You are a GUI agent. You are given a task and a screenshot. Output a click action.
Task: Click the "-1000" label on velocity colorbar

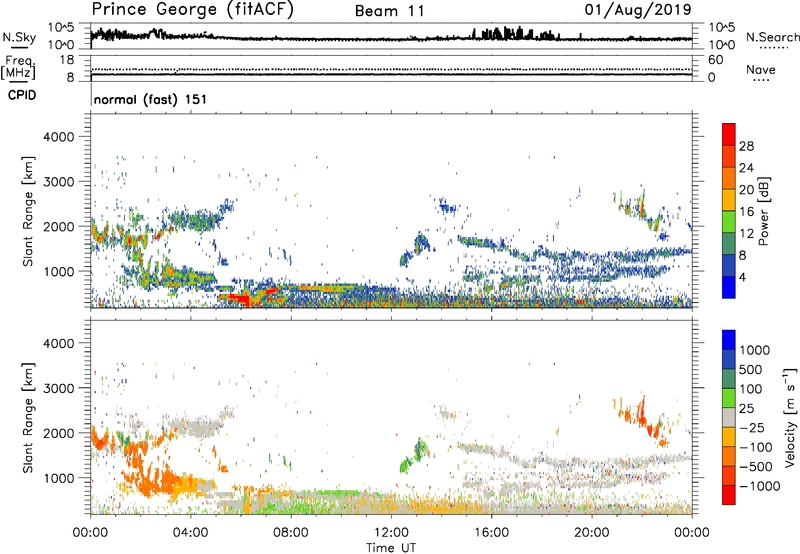coord(759,486)
